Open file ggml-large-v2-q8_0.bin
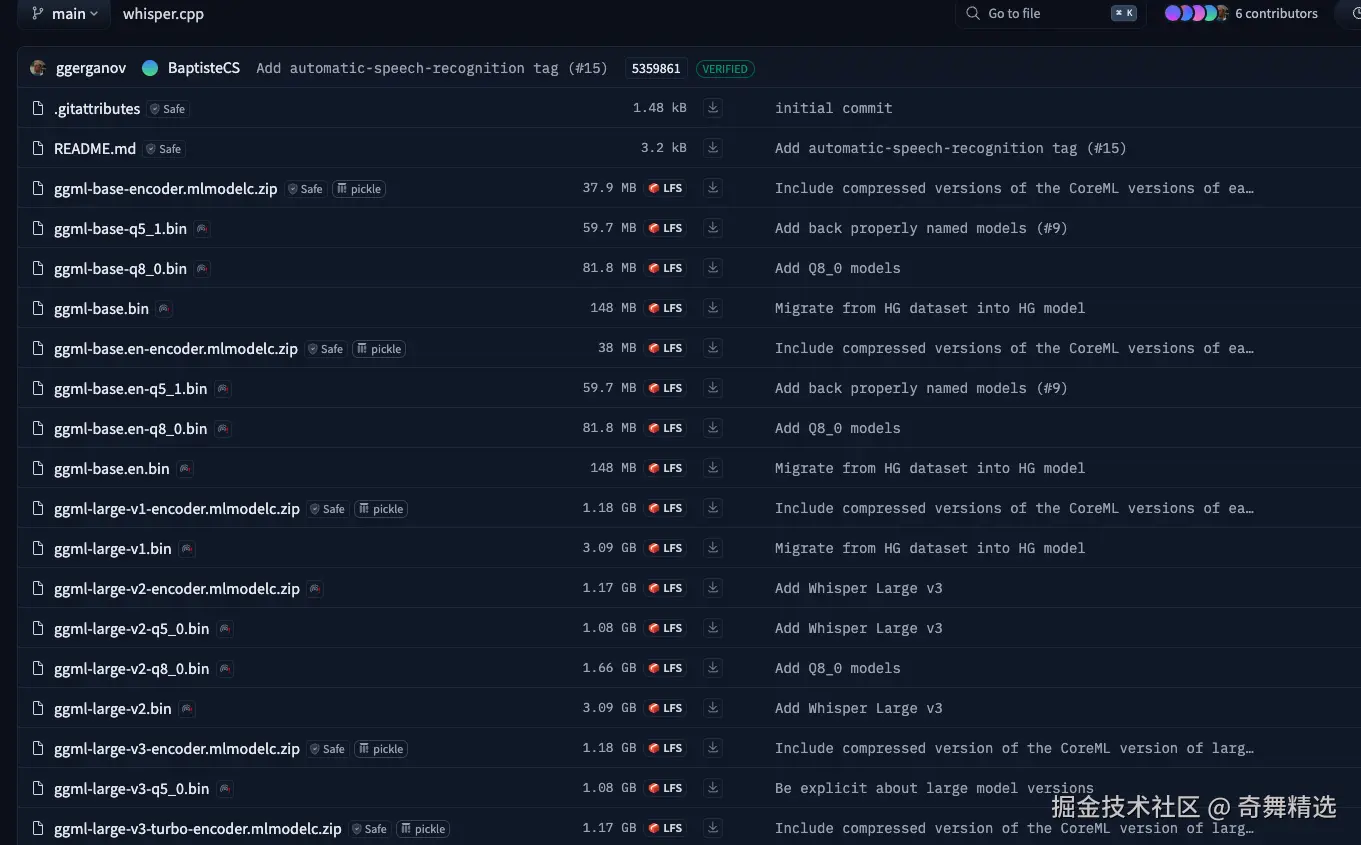This screenshot has height=845, width=1361. point(132,668)
